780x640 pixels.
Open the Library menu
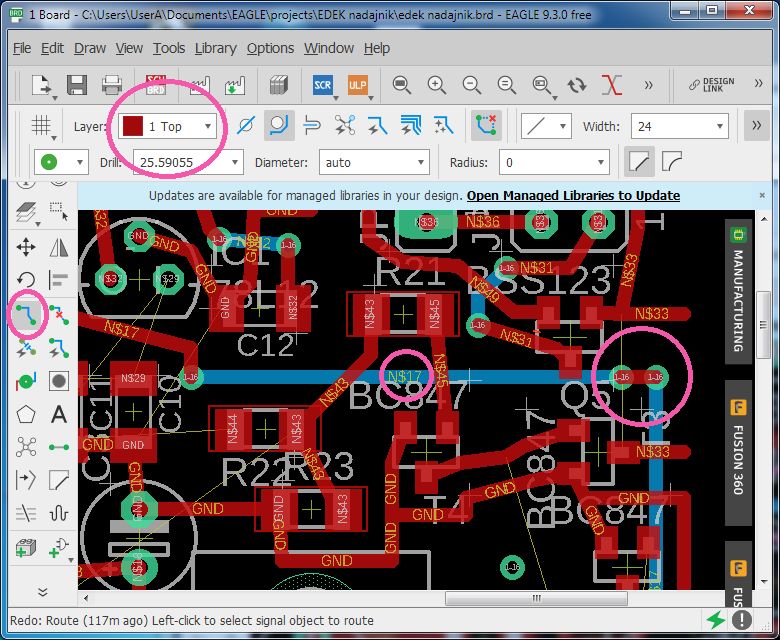[215, 48]
